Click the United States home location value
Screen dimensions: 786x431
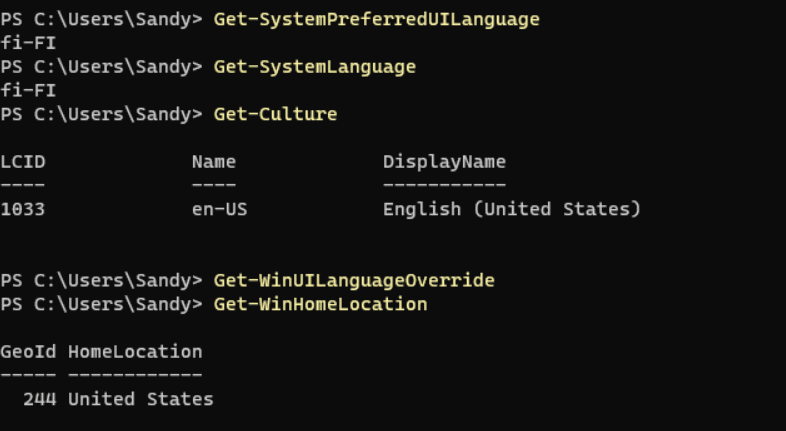(x=141, y=399)
